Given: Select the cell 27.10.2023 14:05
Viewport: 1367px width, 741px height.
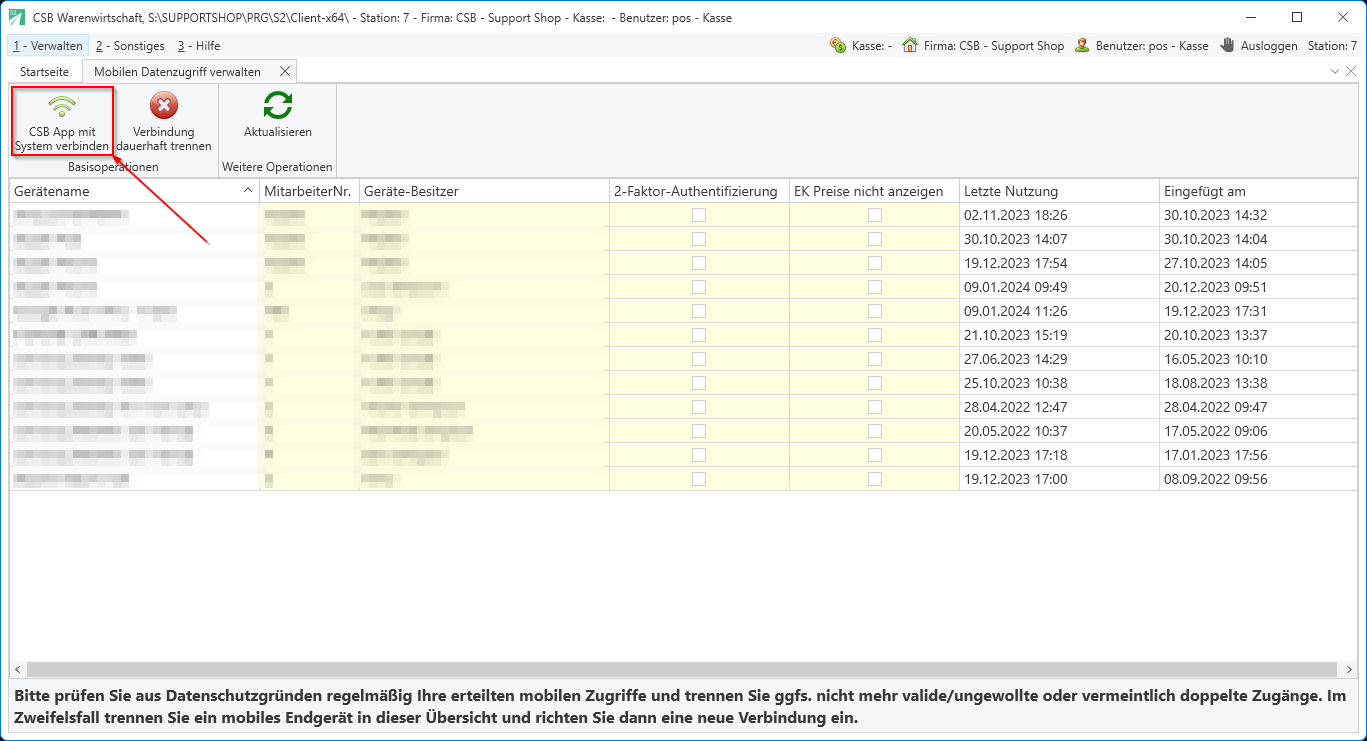Looking at the screenshot, I should tap(1258, 263).
